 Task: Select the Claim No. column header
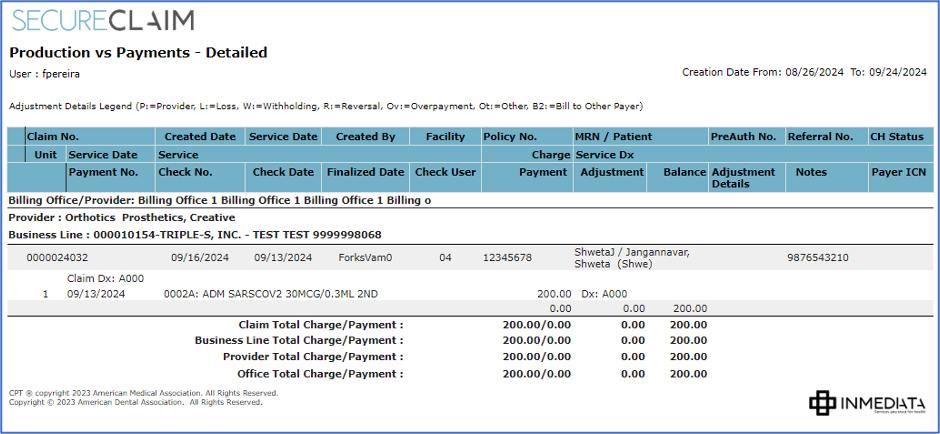53,137
